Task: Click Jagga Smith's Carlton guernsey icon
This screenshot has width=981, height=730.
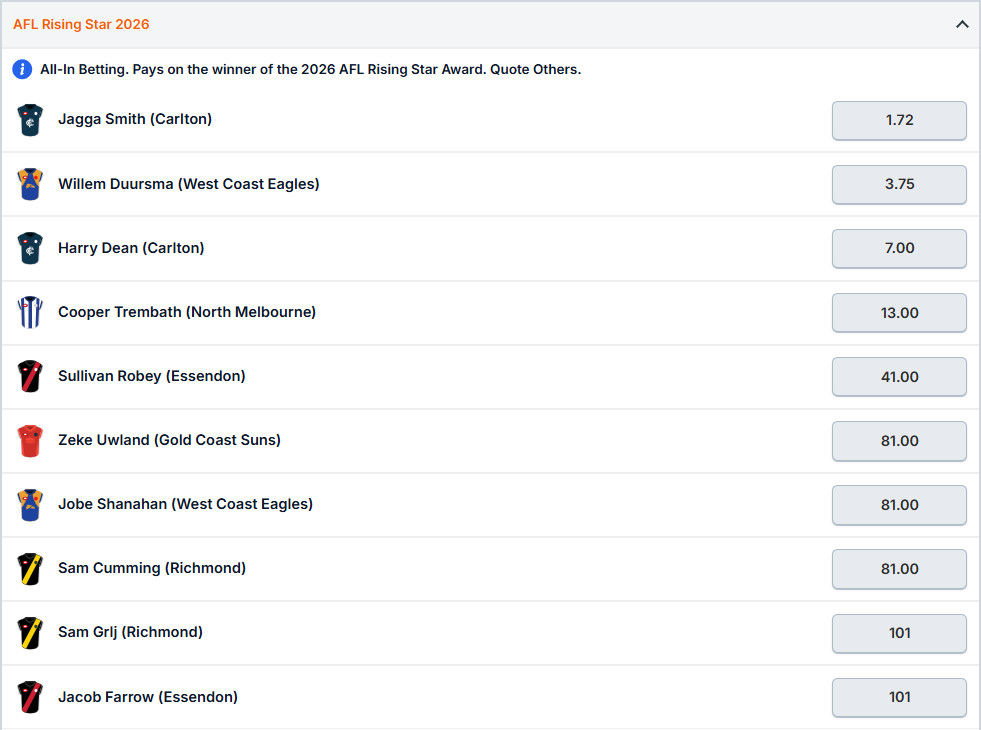Action: 30,120
